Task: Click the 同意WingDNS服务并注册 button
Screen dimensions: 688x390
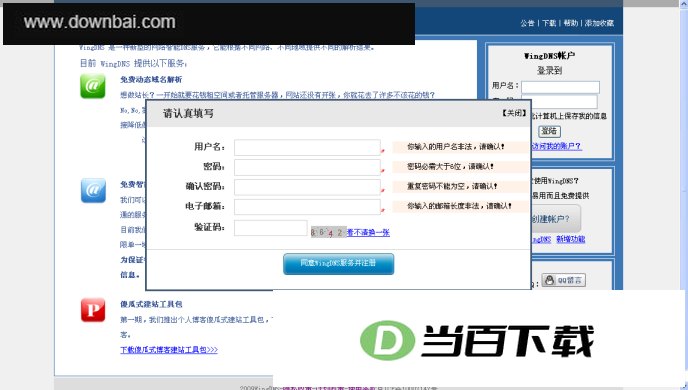Action: pyautogui.click(x=338, y=264)
